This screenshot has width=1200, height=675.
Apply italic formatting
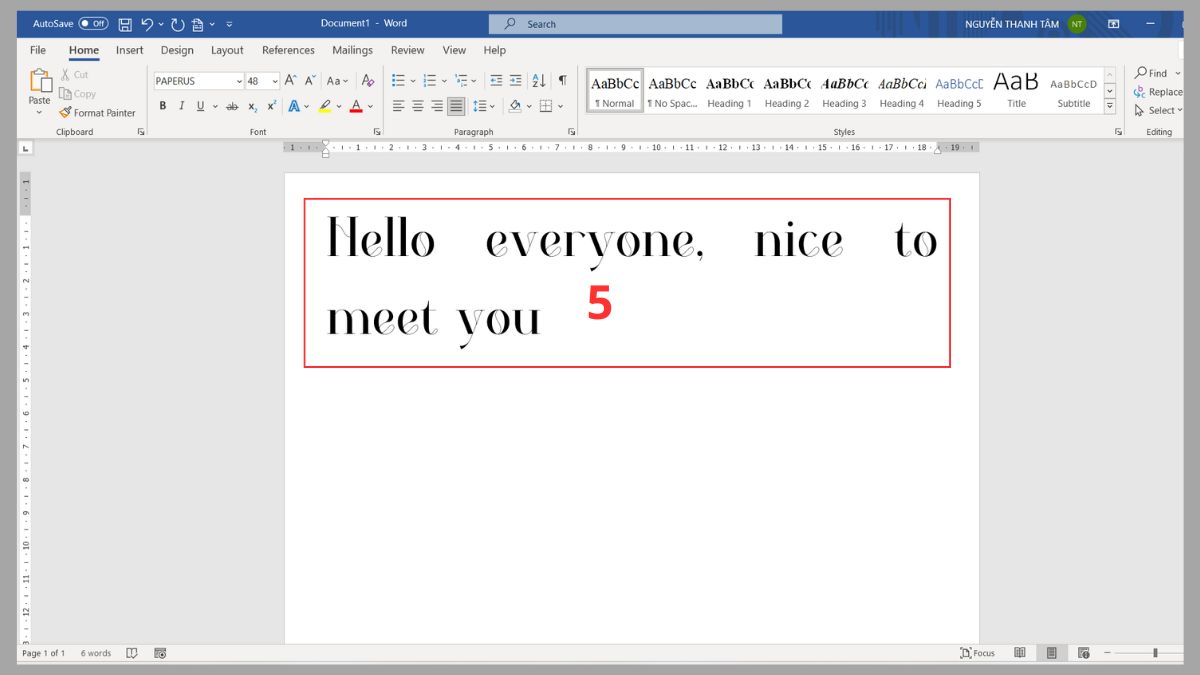(181, 104)
